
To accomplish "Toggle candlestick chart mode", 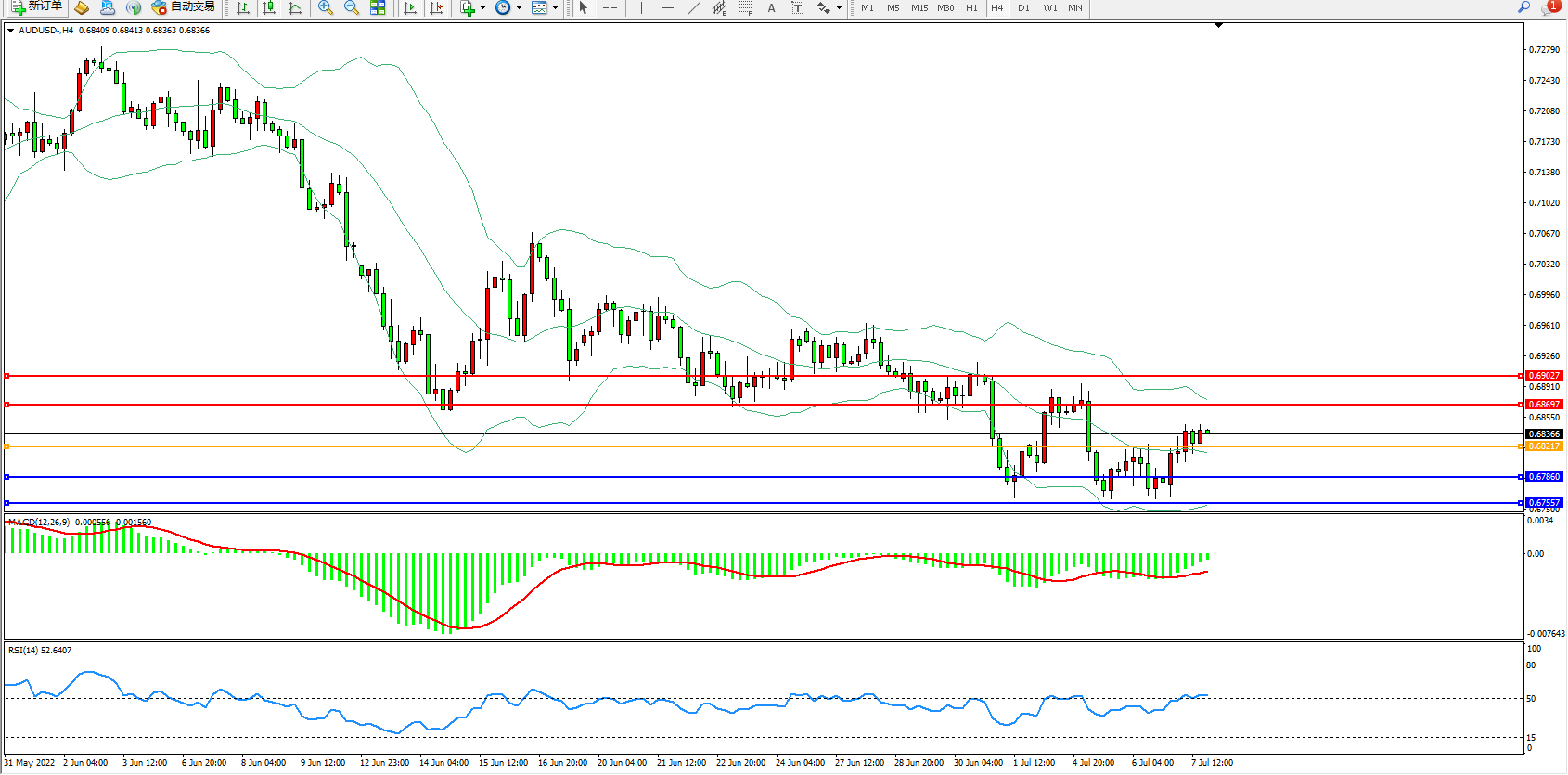I will click(x=269, y=7).
